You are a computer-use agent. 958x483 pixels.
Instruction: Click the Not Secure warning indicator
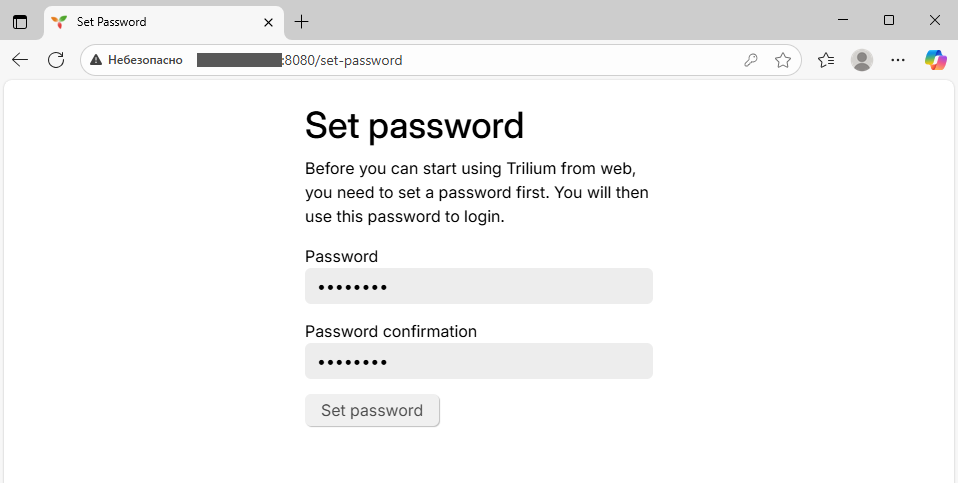(x=137, y=60)
